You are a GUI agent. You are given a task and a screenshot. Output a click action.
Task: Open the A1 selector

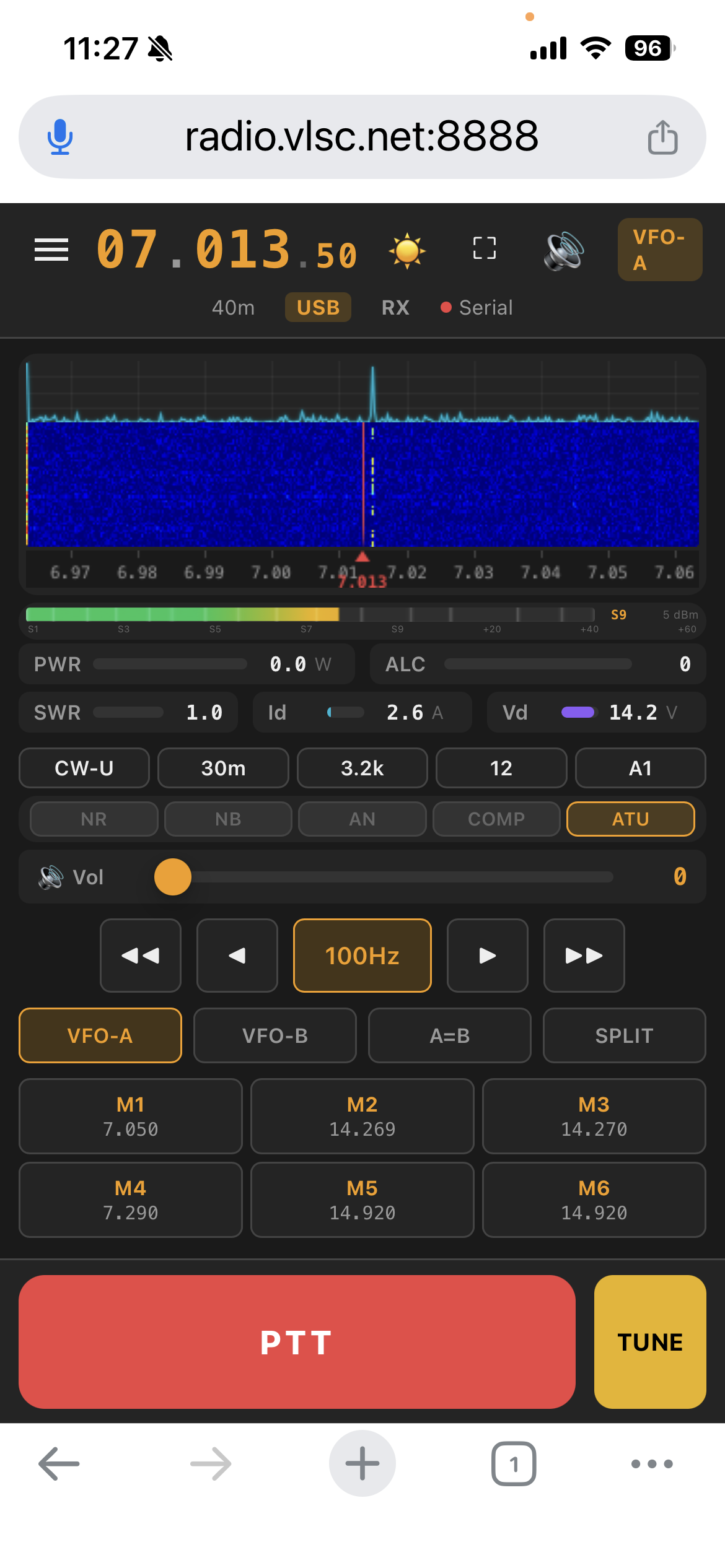[x=641, y=768]
